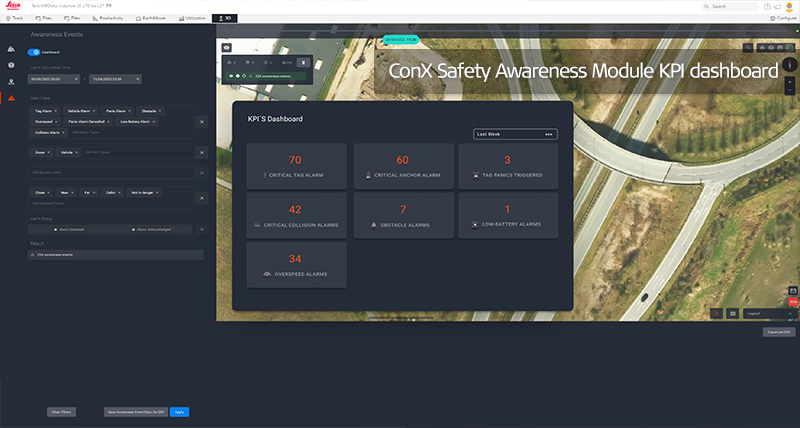
Task: Click the Apply button
Action: click(x=179, y=412)
